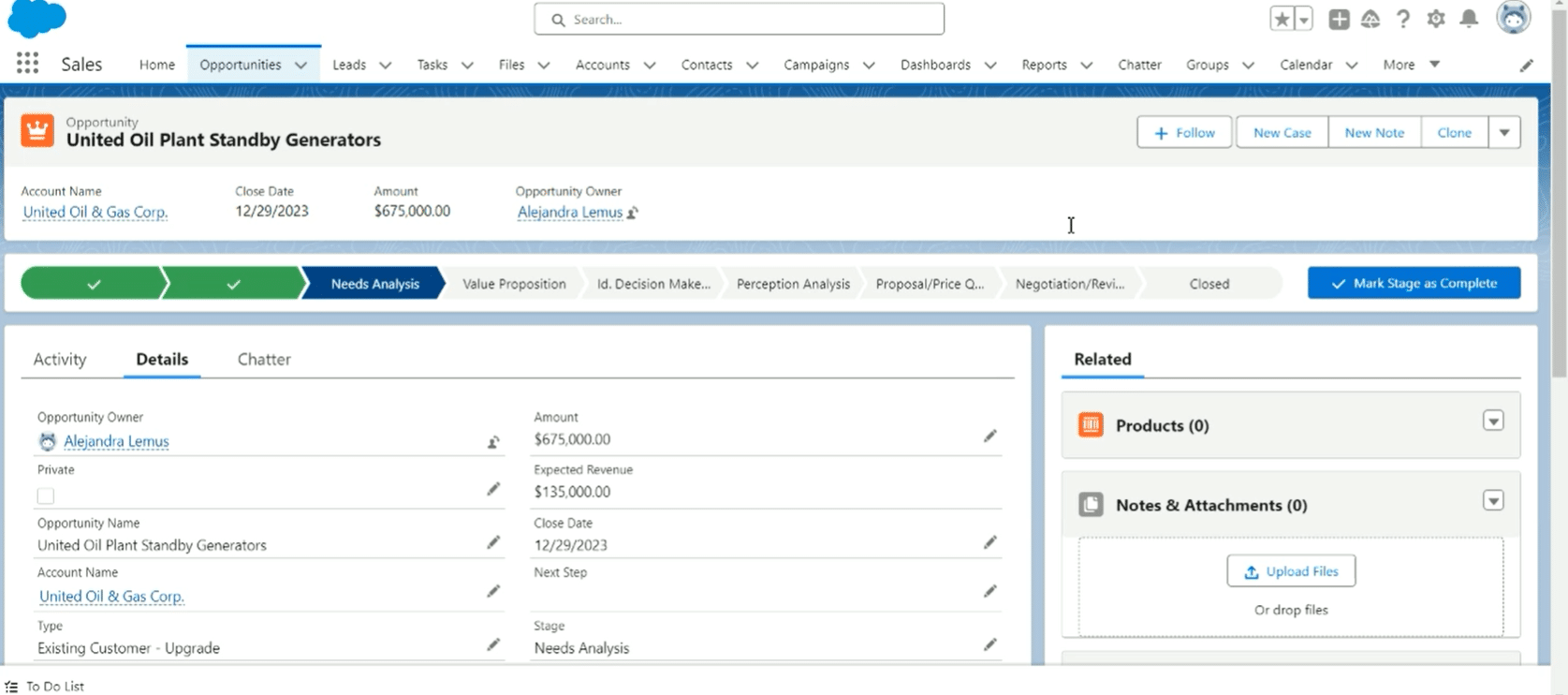Click the Clone button
Screen dimensions: 1568x695
1455,132
